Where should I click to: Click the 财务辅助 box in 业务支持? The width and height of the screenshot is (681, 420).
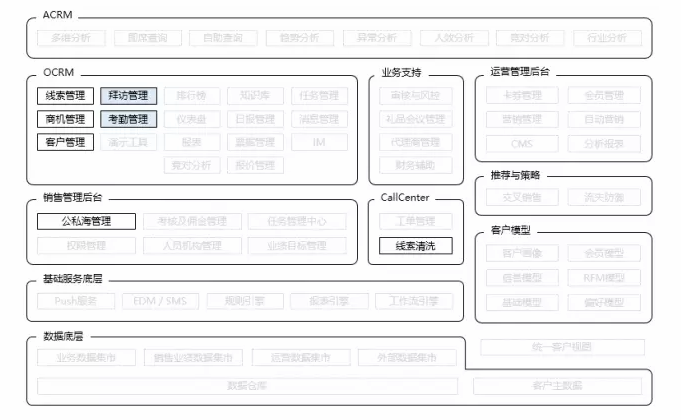pyautogui.click(x=415, y=165)
